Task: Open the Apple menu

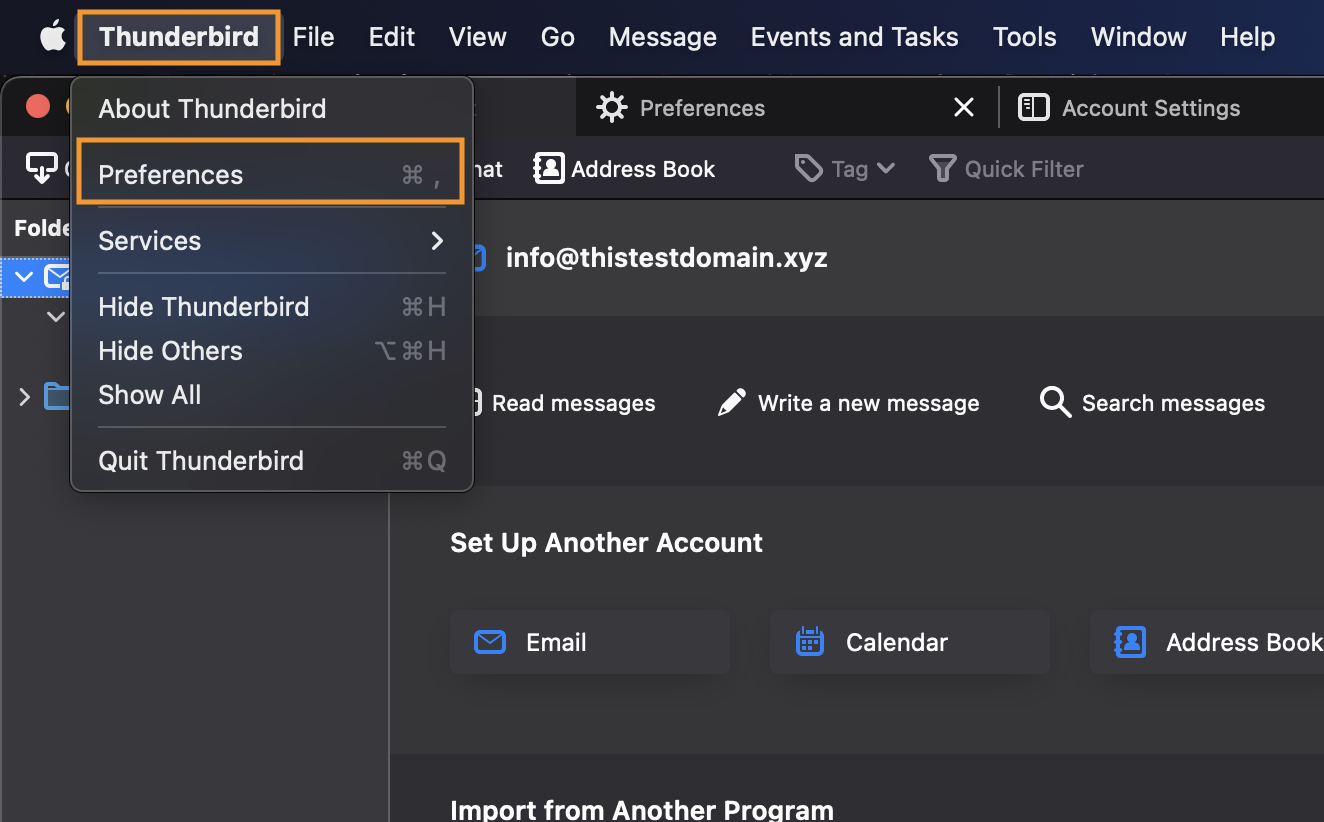Action: 52,38
